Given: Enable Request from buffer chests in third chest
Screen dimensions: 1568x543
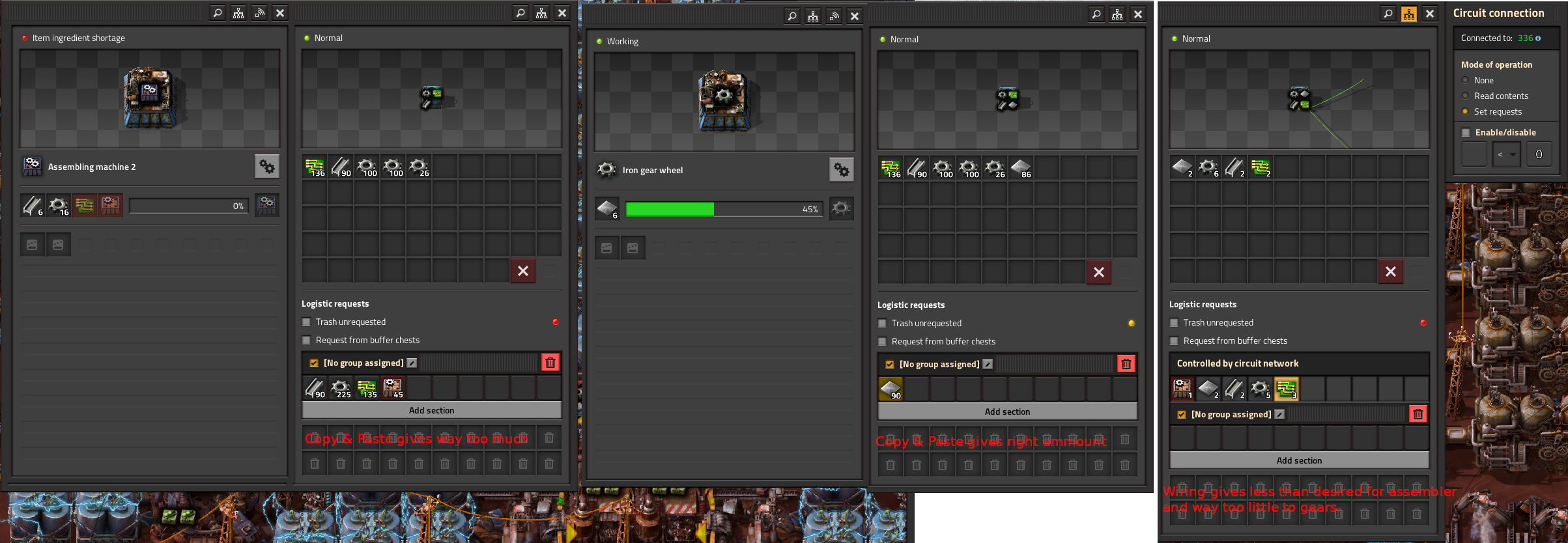Looking at the screenshot, I should click(x=1175, y=341).
